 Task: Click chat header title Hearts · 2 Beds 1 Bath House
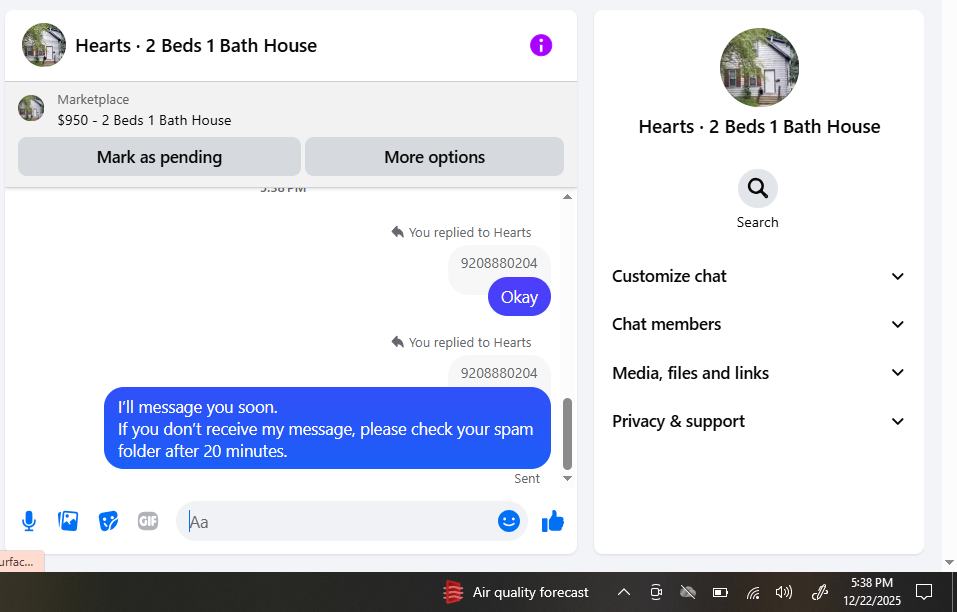point(196,46)
